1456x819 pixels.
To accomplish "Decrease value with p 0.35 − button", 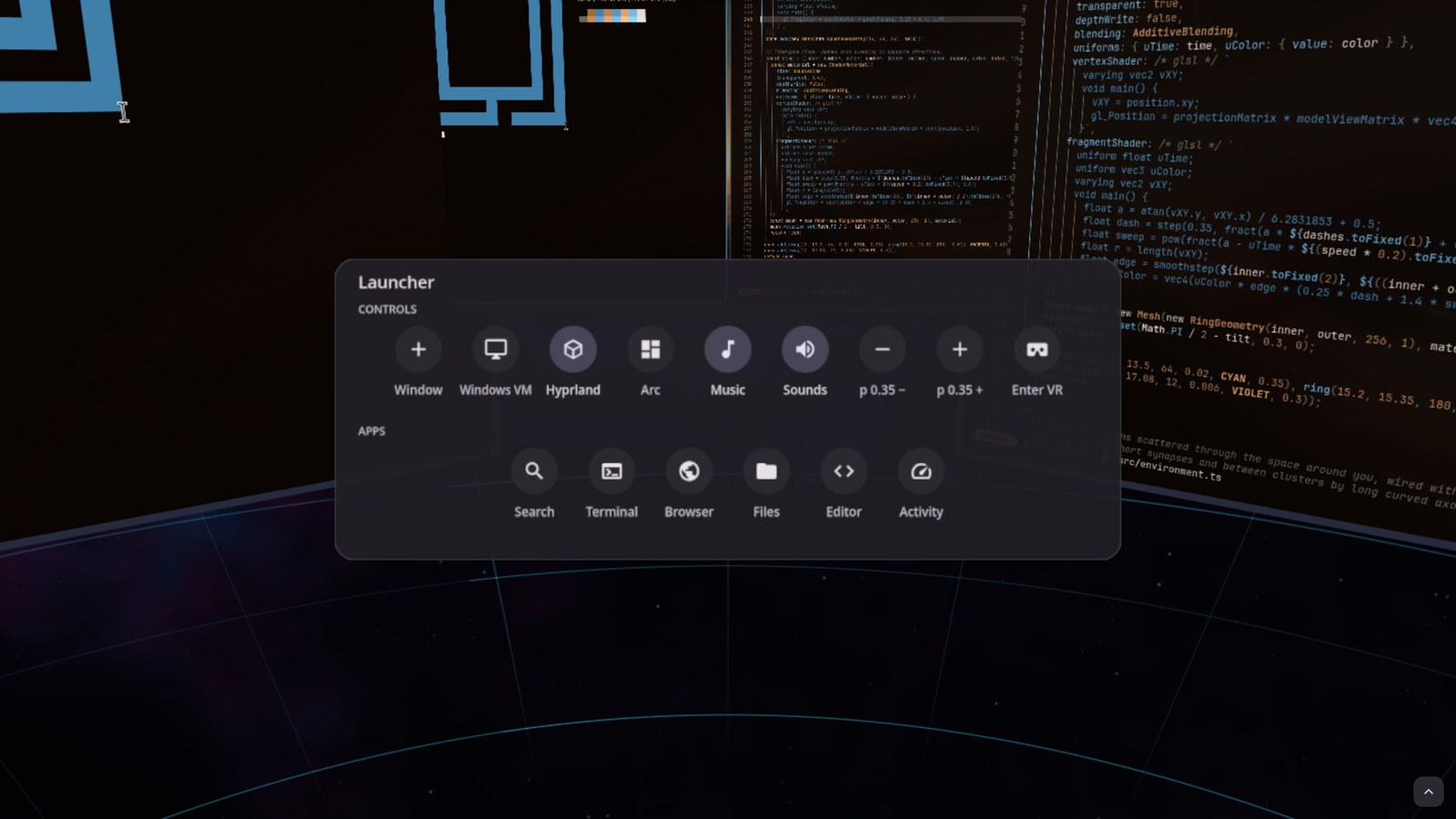I will 882,349.
